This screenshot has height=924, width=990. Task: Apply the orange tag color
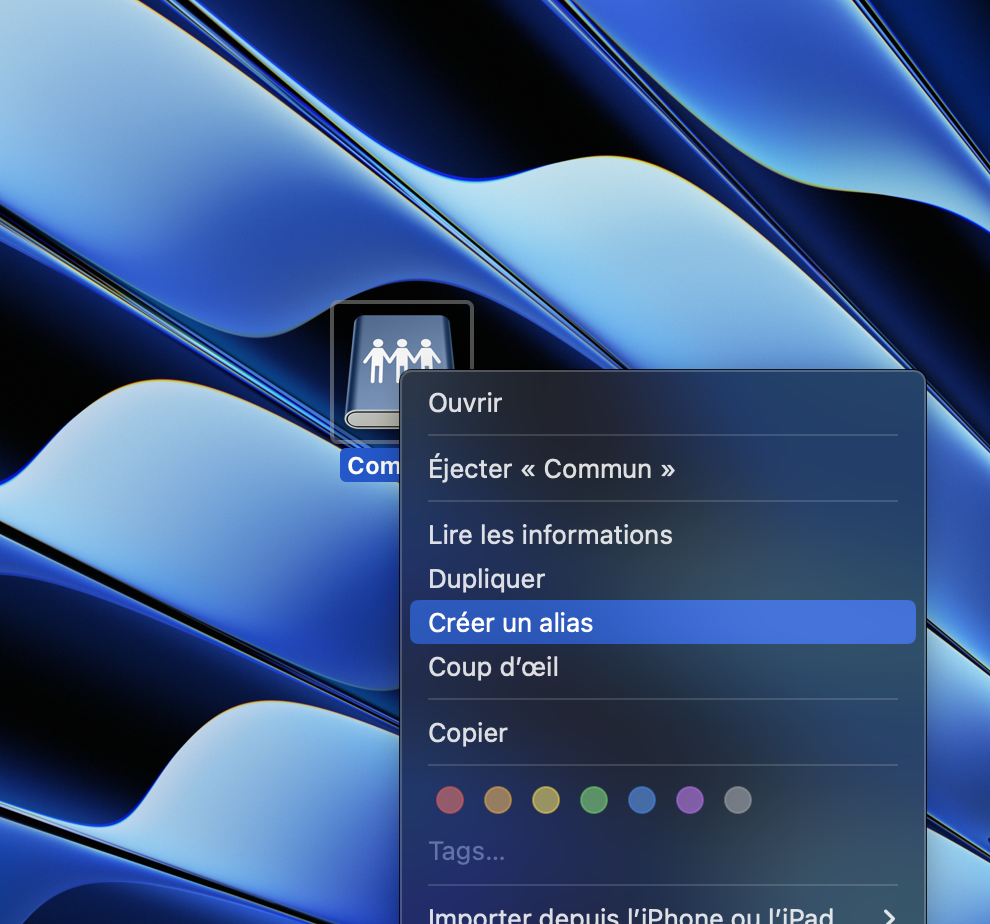(498, 800)
